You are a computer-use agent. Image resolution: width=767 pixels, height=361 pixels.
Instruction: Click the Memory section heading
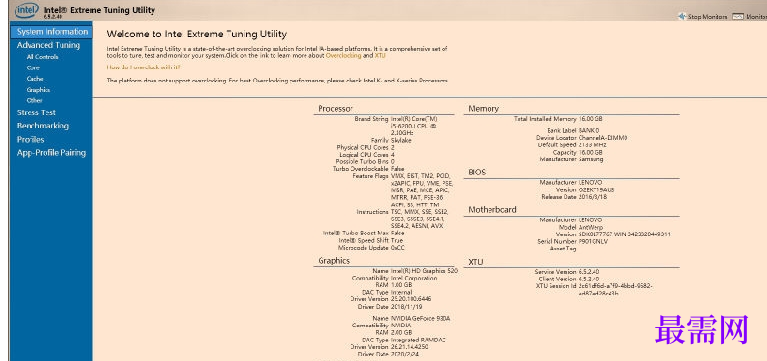coord(483,109)
